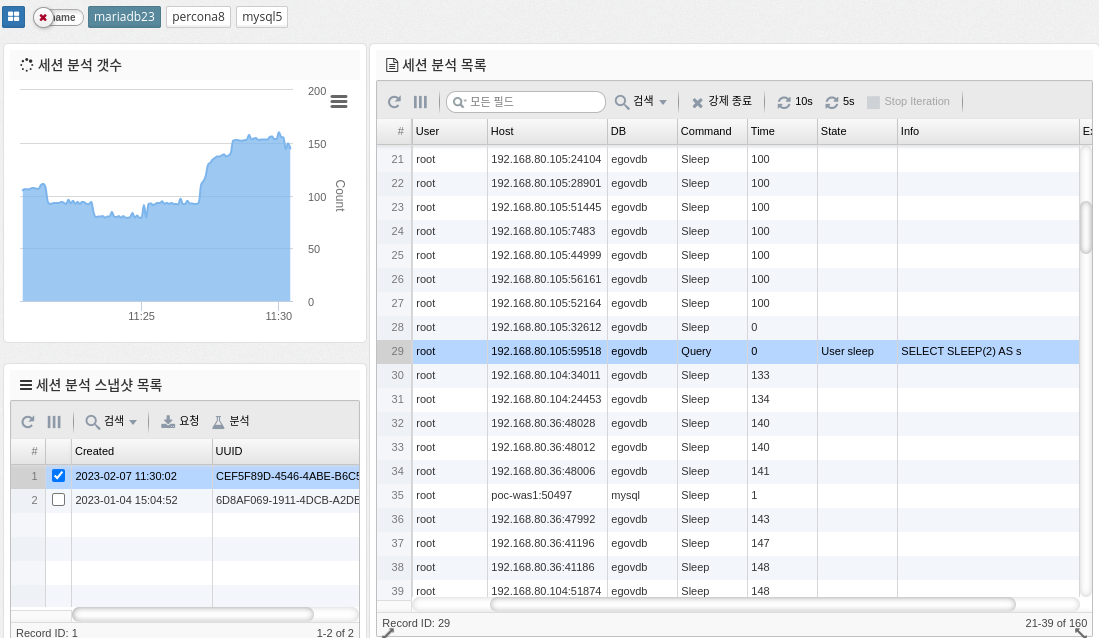The height and width of the screenshot is (638, 1099).
Task: Uncheck the 2023-02-07 11:30:02 snapshot checkbox
Action: 58,476
